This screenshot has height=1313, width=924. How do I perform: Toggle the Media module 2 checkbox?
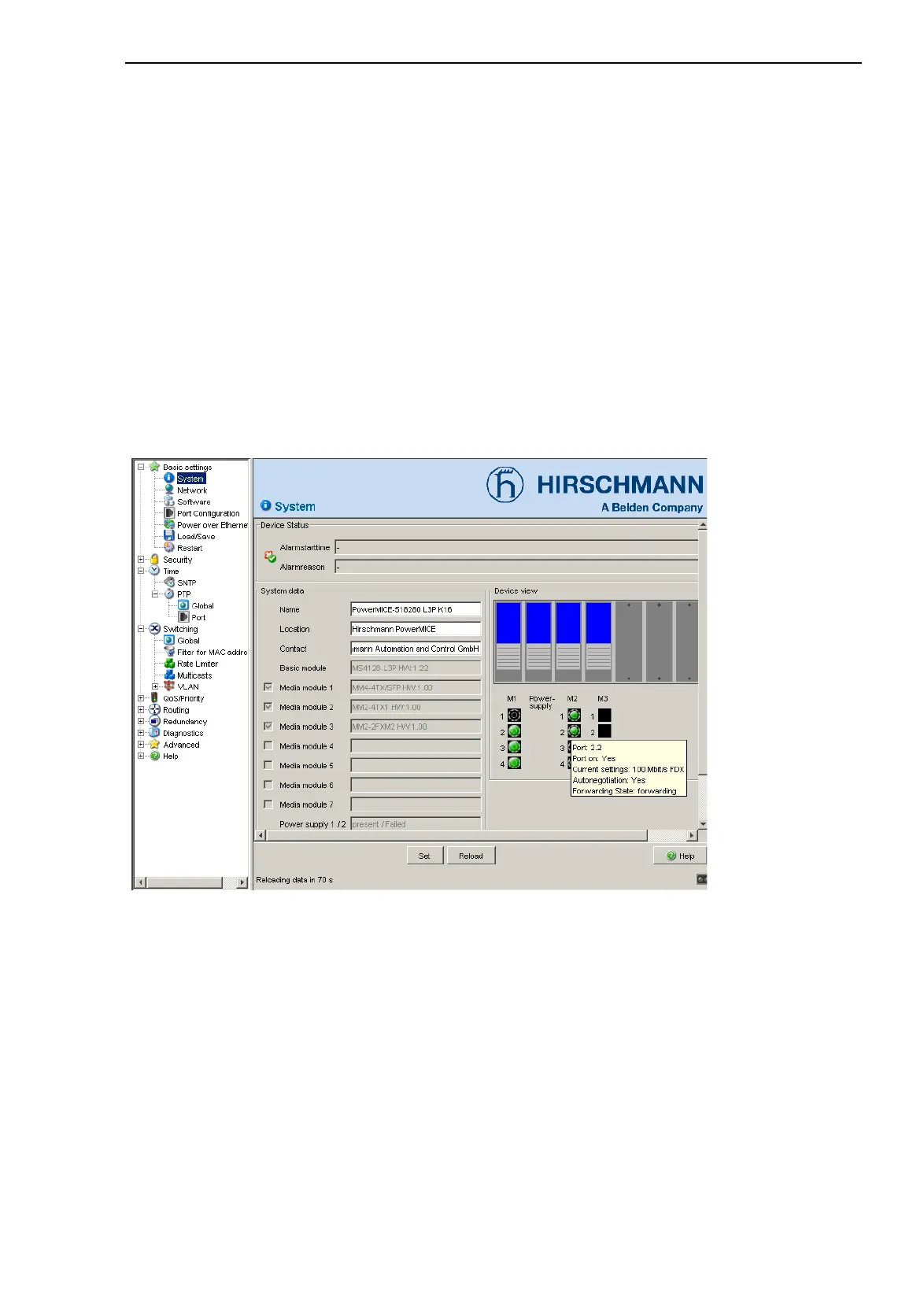[268, 707]
